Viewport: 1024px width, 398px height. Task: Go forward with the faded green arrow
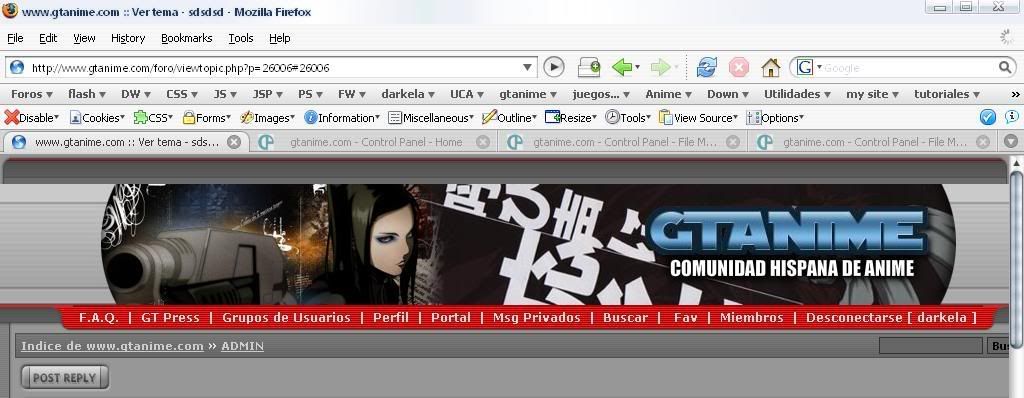[x=661, y=67]
